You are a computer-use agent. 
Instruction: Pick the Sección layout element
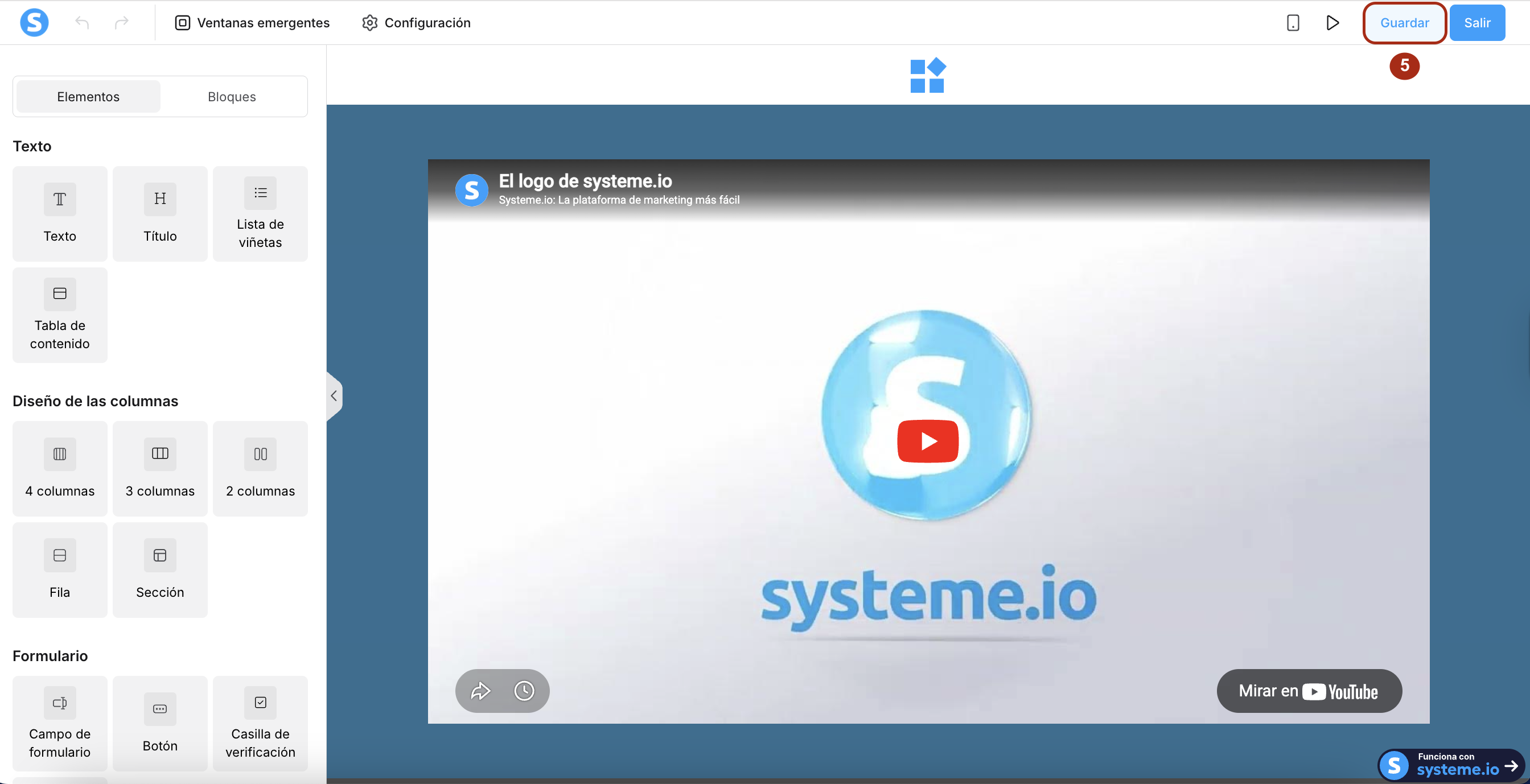point(160,570)
